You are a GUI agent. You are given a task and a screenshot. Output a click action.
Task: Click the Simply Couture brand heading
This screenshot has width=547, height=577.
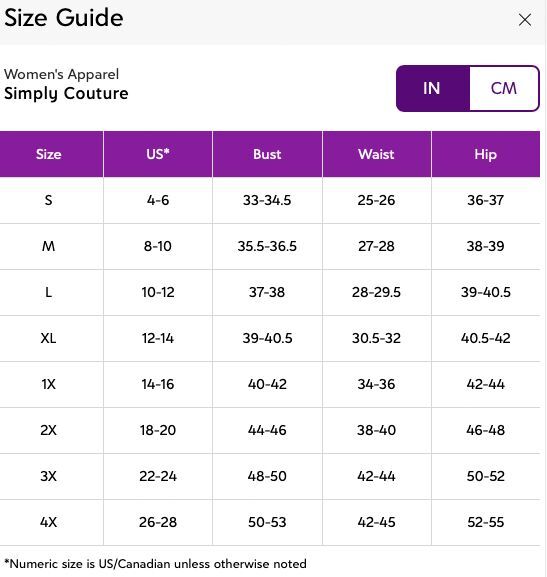click(x=66, y=94)
